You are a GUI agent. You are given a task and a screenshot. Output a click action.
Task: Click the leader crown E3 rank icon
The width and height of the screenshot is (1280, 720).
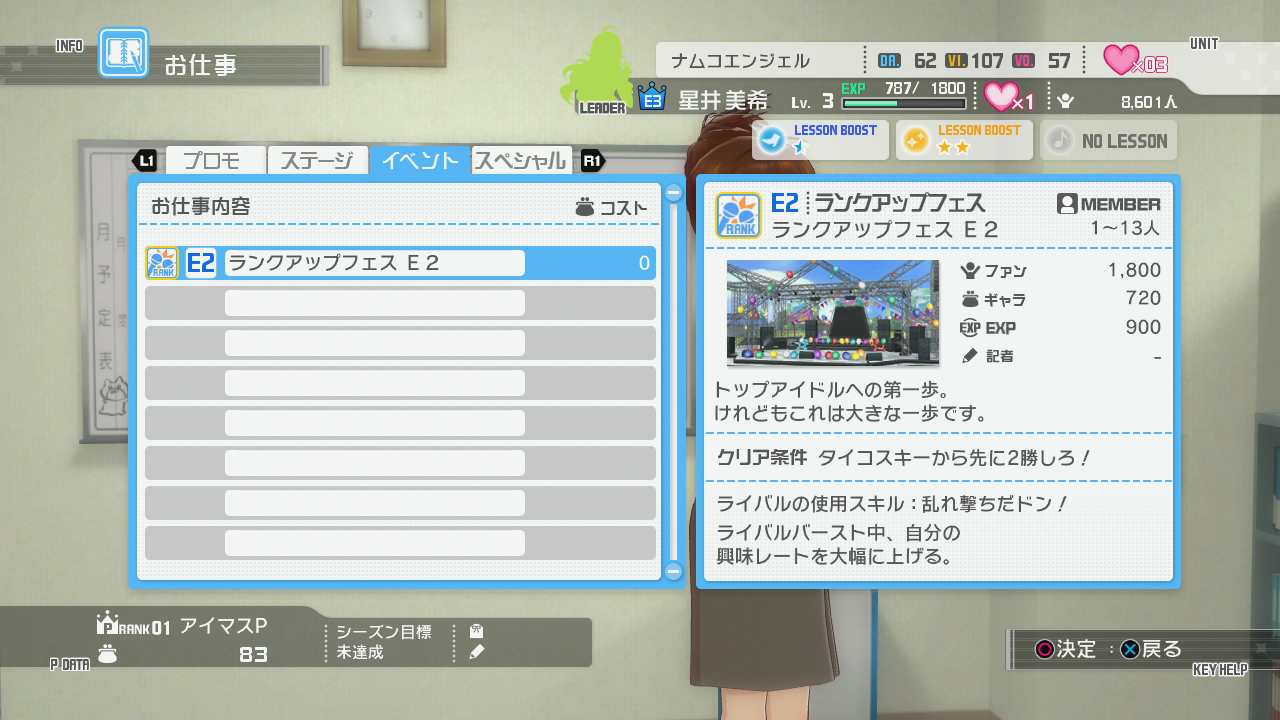pos(652,99)
